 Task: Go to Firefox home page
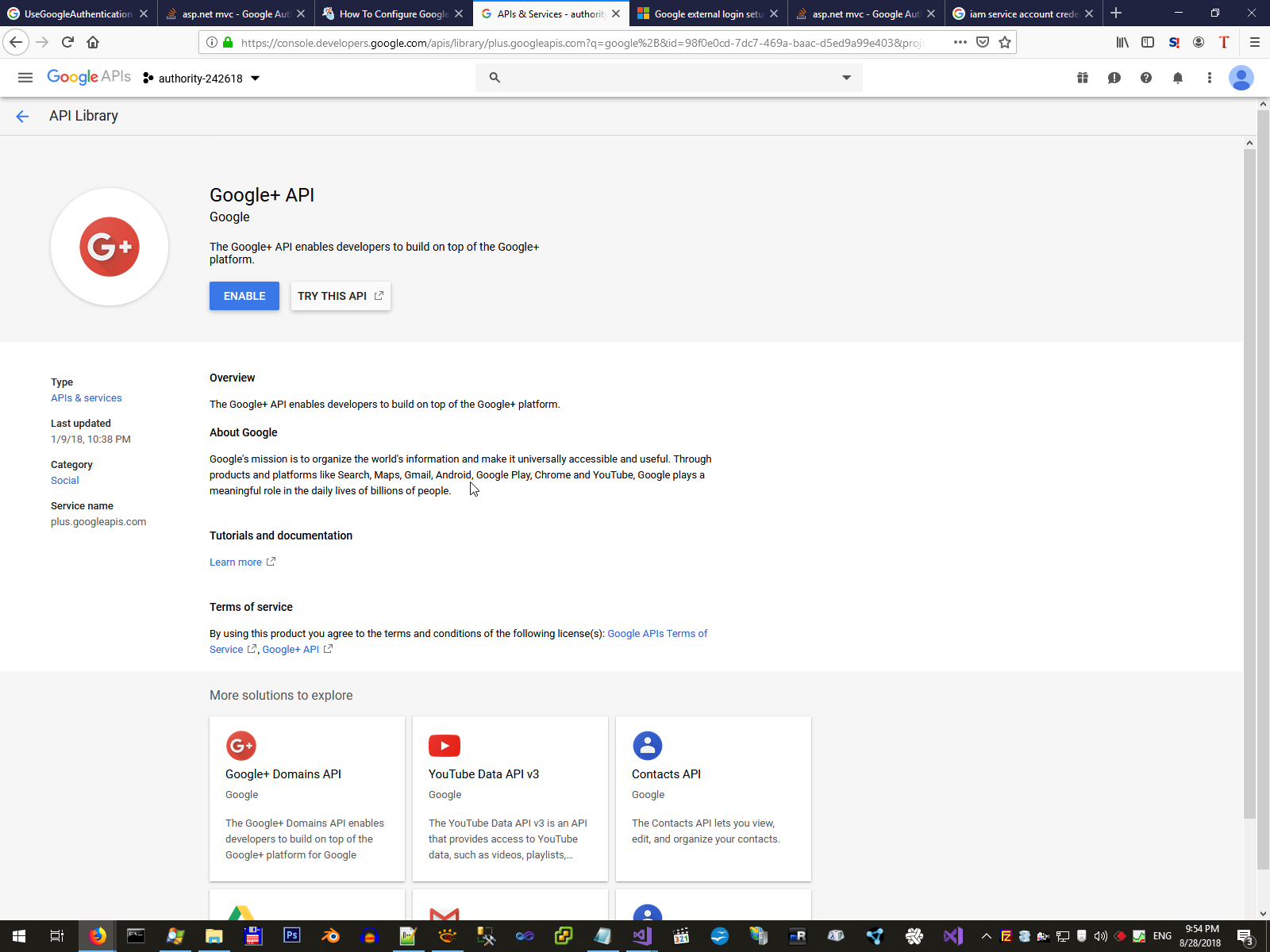coord(93,42)
